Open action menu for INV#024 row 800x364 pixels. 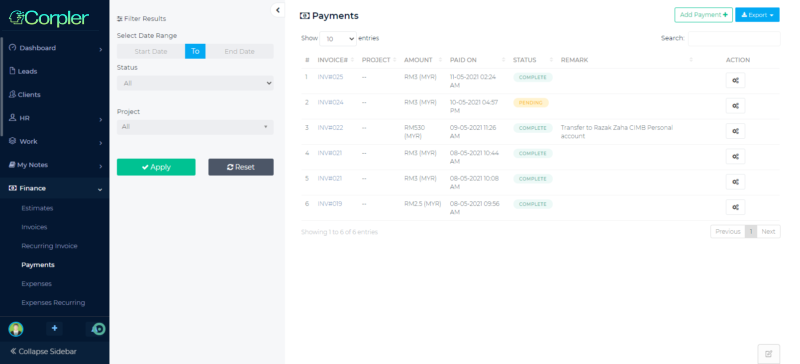[735, 106]
